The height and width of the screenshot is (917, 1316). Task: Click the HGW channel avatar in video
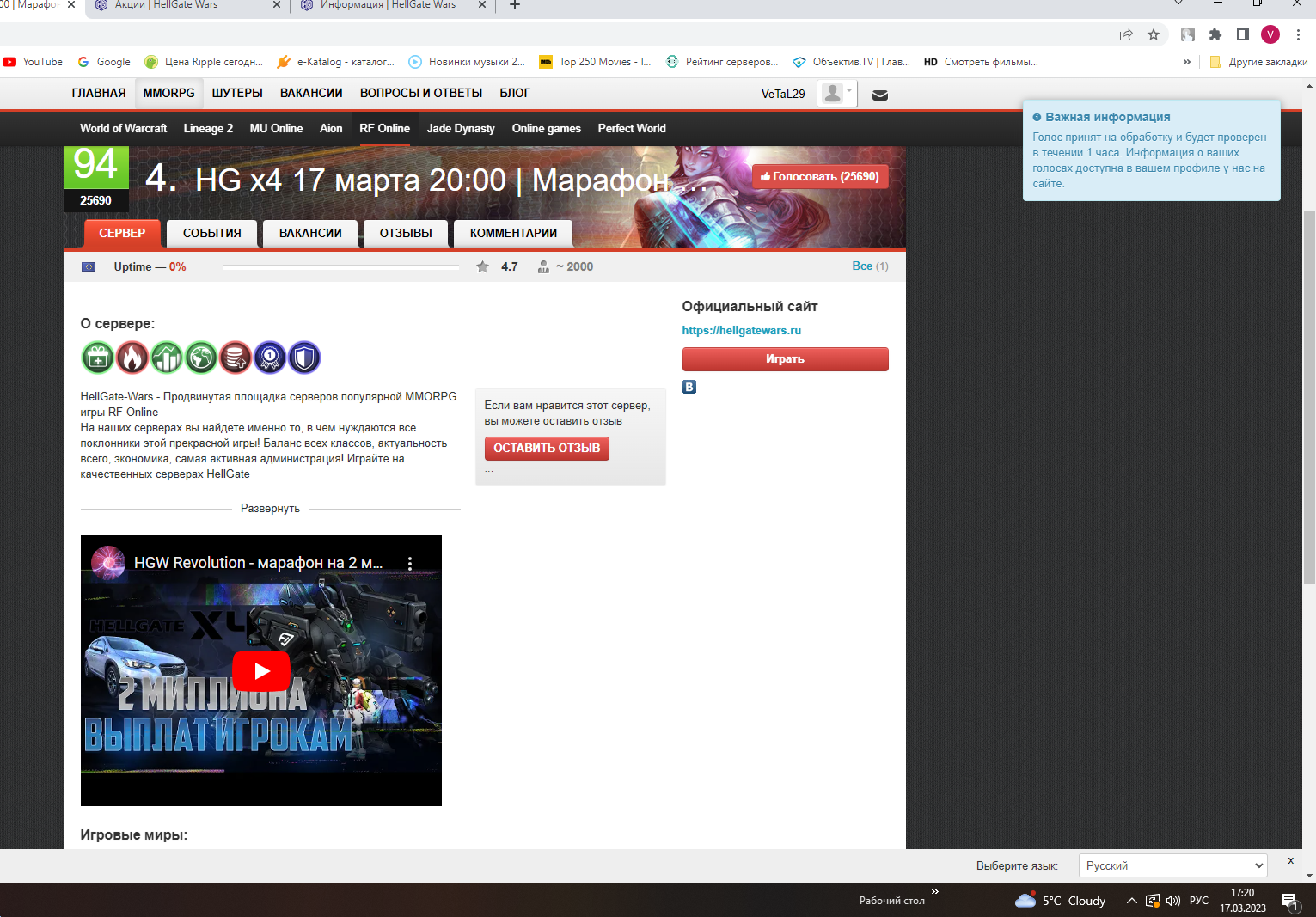click(x=109, y=563)
